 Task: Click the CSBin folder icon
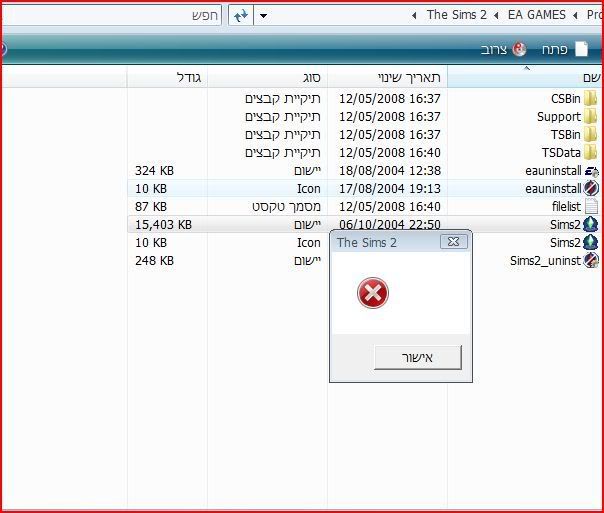[x=591, y=99]
